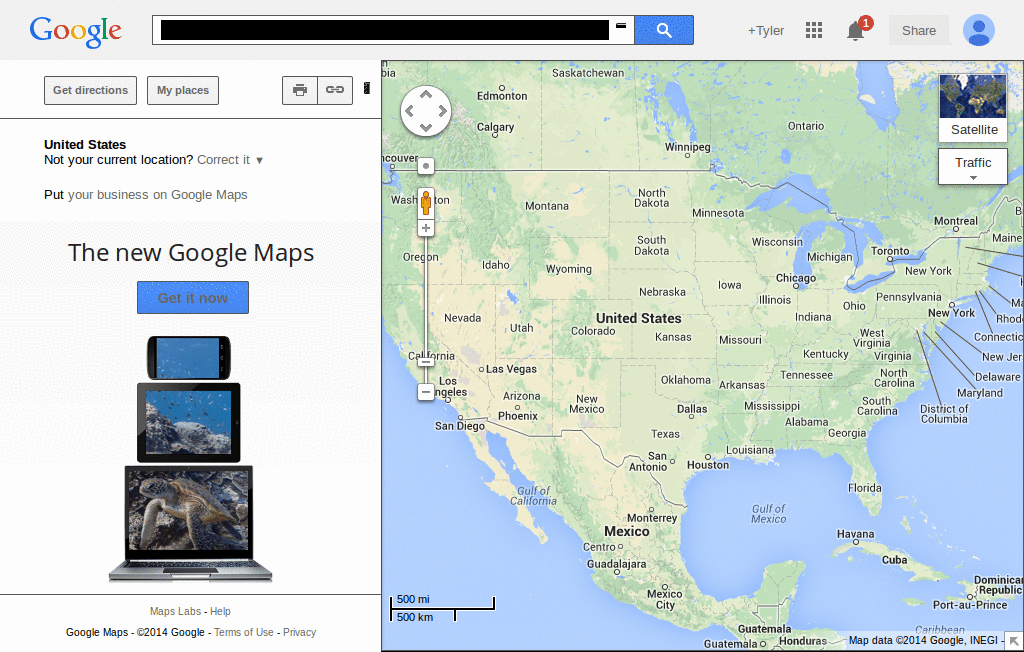Expand the Traffic layers dropdown arrow

(x=973, y=178)
